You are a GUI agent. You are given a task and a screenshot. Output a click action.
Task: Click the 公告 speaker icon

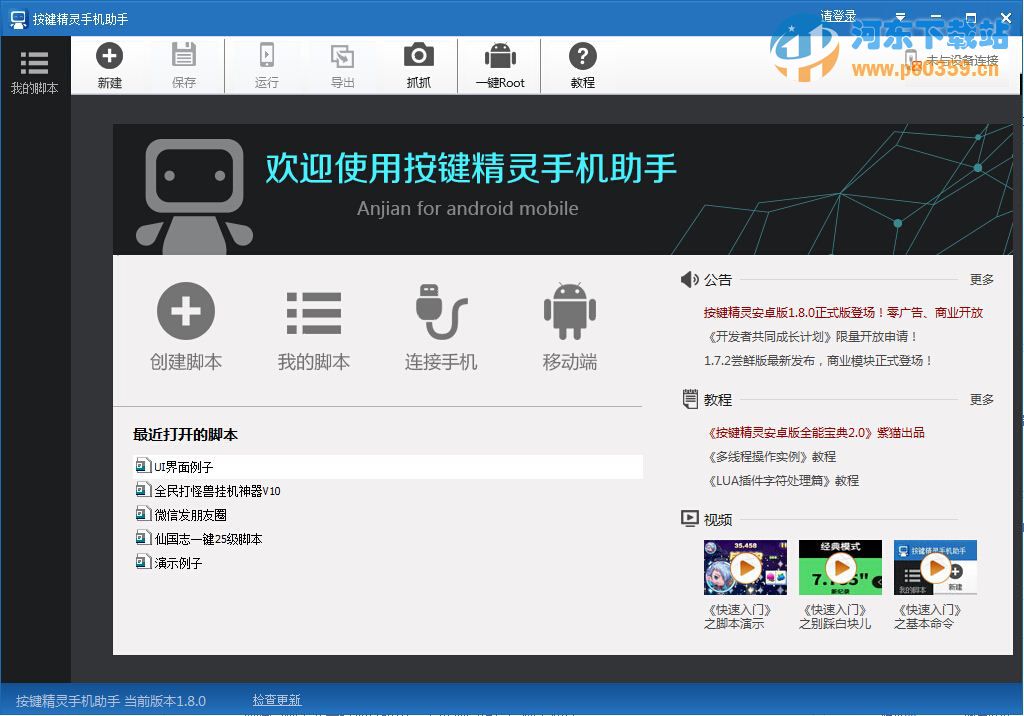pyautogui.click(x=690, y=280)
